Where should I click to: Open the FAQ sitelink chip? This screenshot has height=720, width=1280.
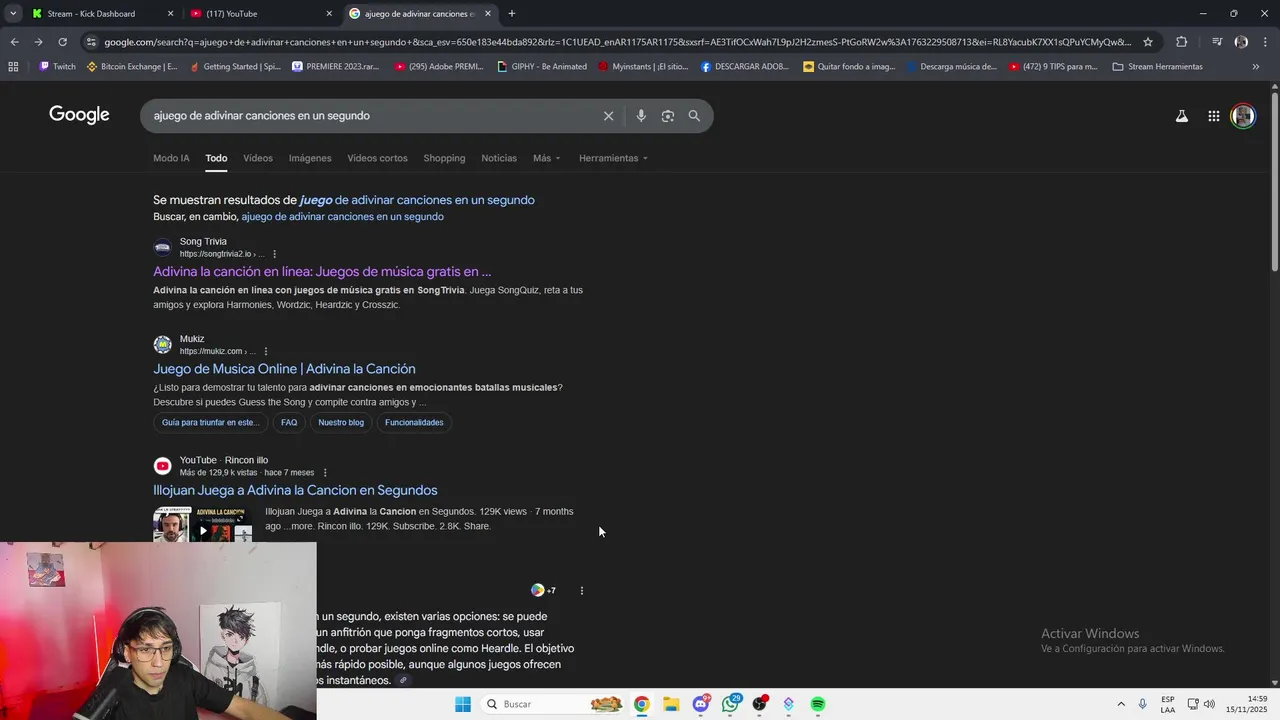point(289,422)
